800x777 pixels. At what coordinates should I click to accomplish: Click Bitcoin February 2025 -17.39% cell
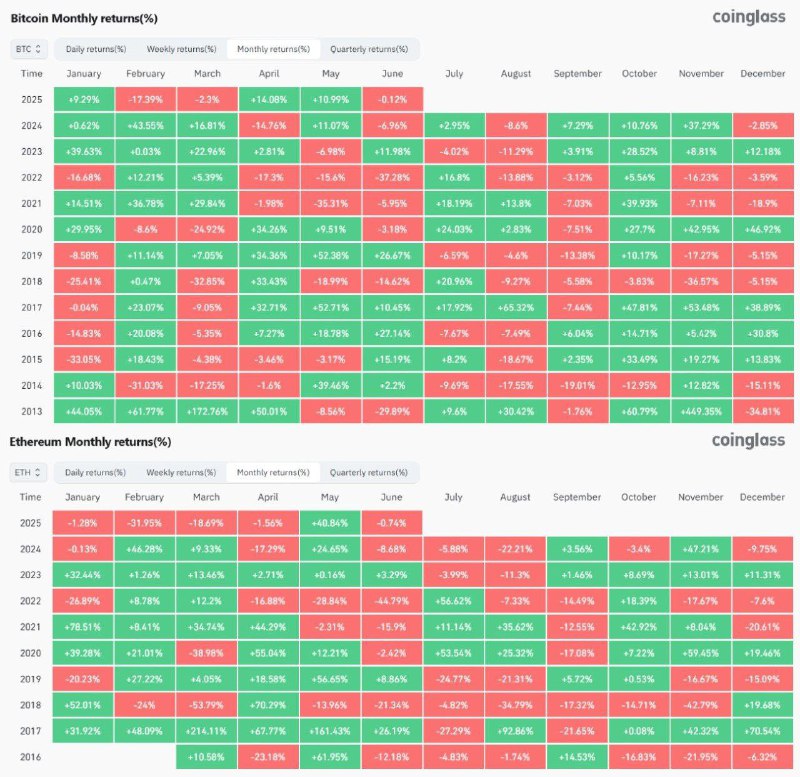(146, 99)
